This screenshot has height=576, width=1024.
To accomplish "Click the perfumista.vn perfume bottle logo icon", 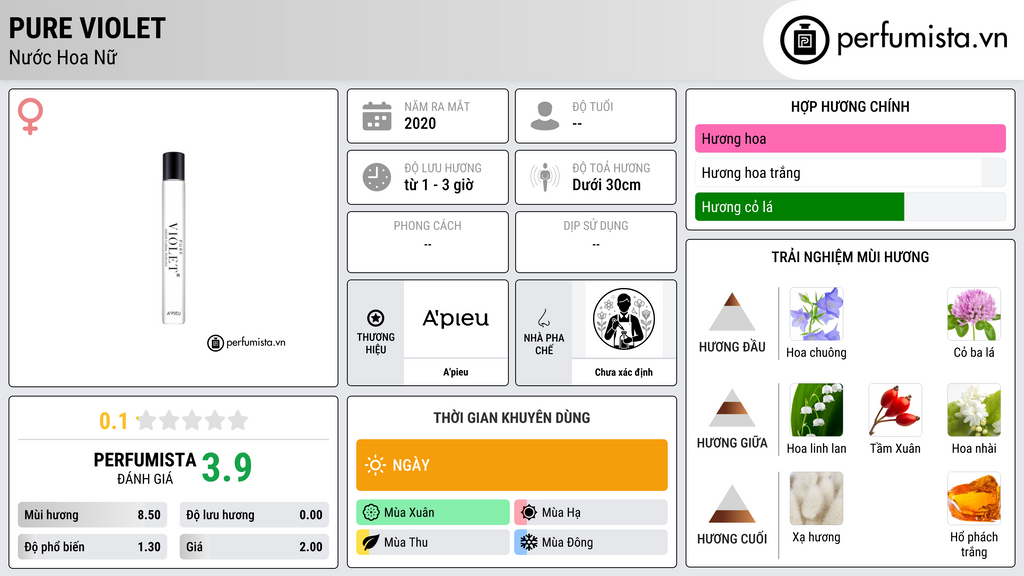I will point(805,40).
